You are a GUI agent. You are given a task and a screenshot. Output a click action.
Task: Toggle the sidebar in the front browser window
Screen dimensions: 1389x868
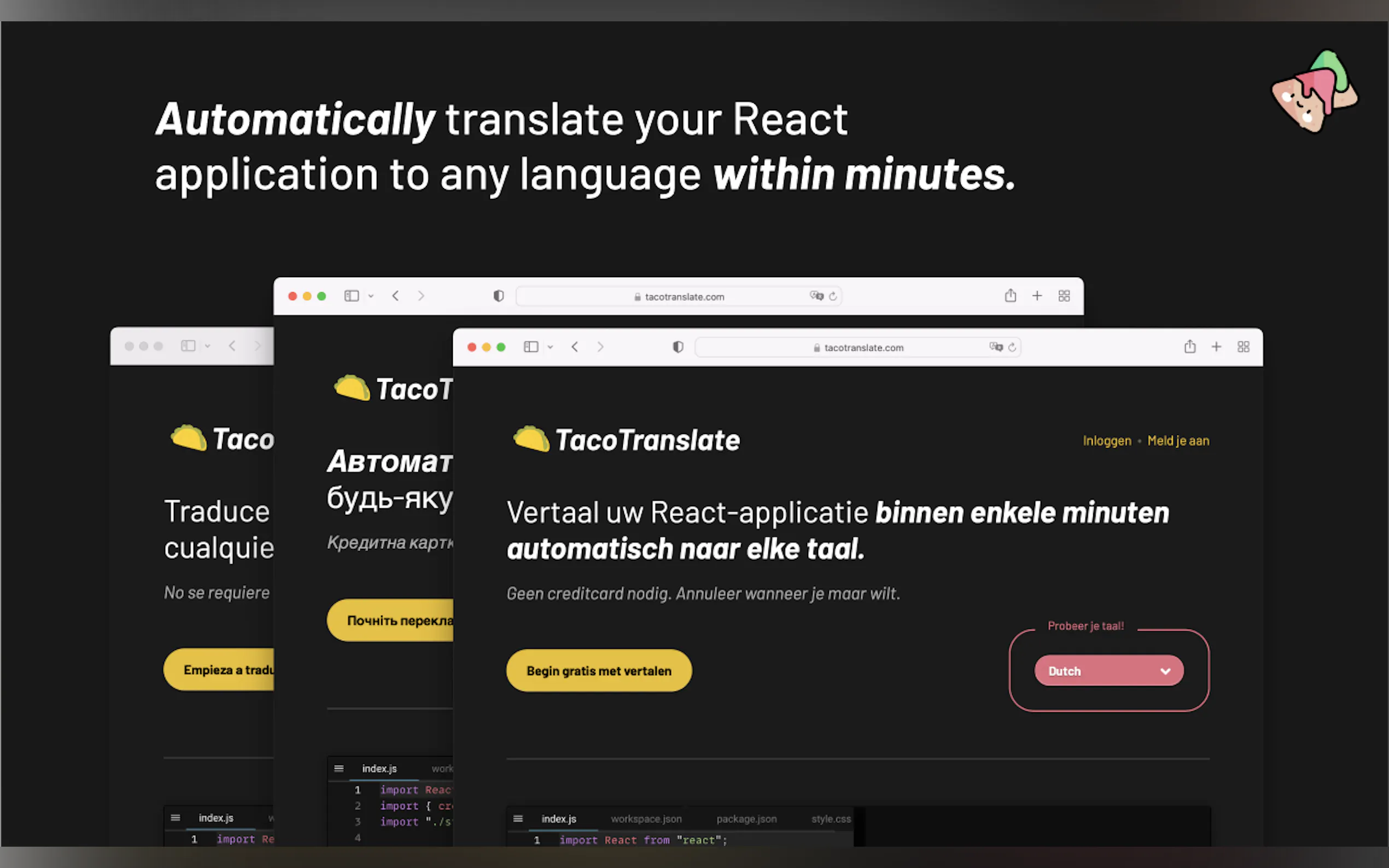(530, 347)
